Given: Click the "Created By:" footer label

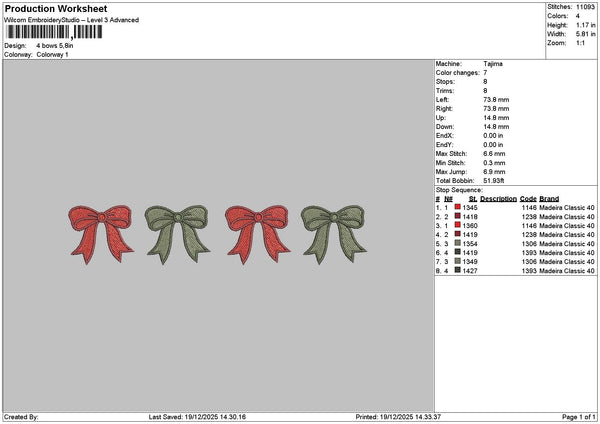Looking at the screenshot, I should click(21, 417).
